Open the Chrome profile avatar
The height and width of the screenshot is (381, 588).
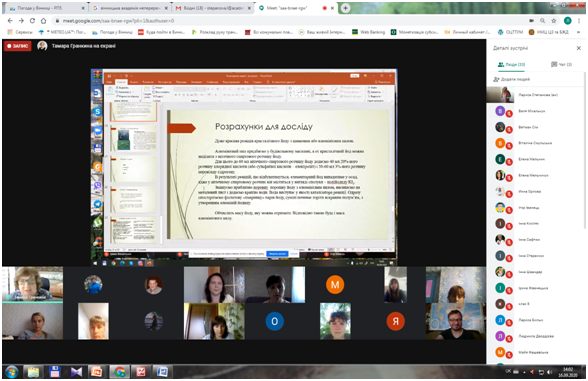pos(567,21)
